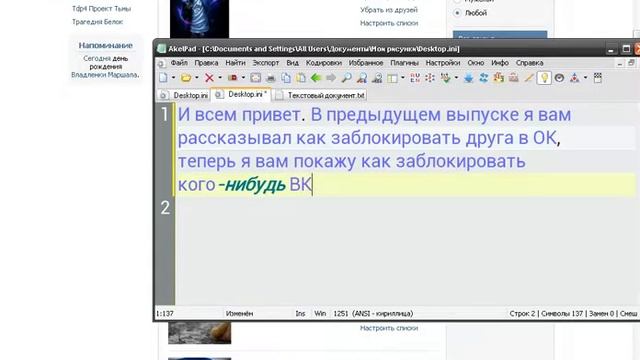Image resolution: width=640 pixels, height=360 pixels.
Task: Open Find with the plain magnifier icon
Action: click(x=346, y=78)
